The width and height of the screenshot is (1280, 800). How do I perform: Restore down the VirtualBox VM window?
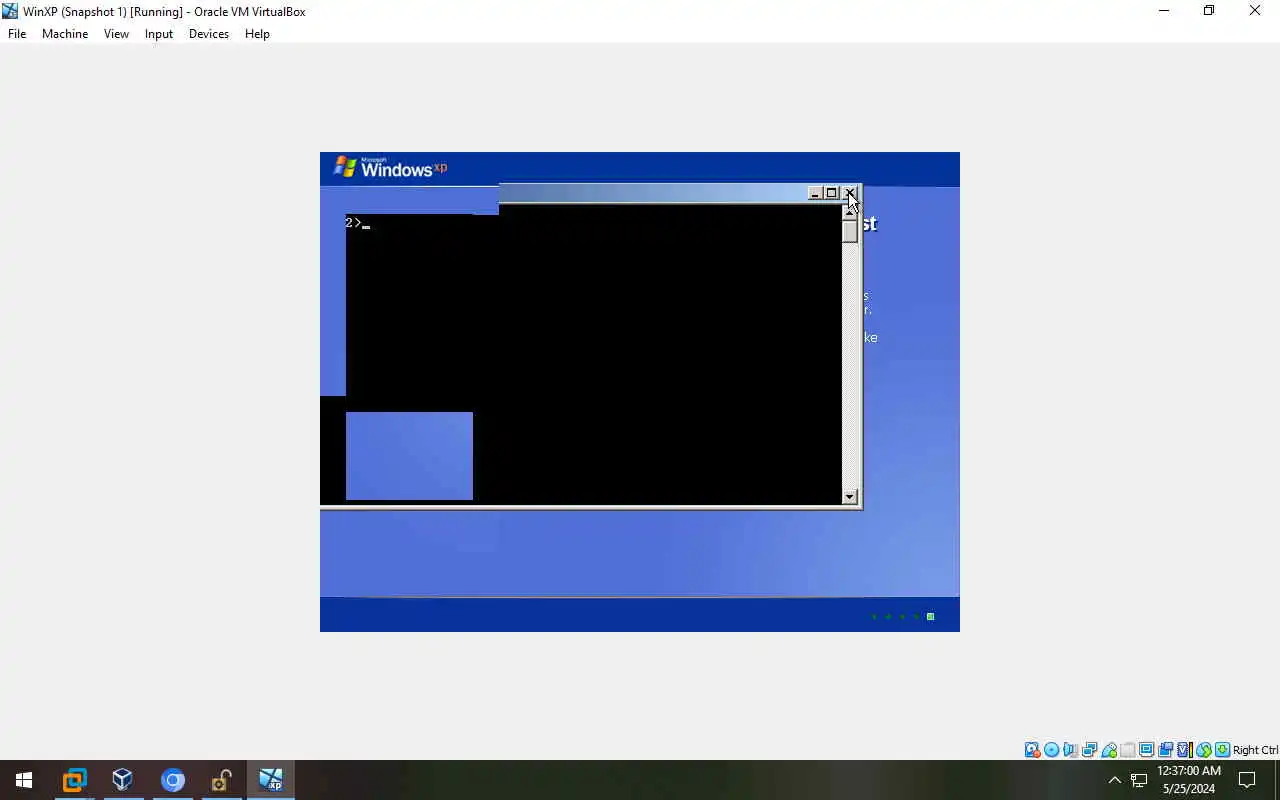[1209, 11]
